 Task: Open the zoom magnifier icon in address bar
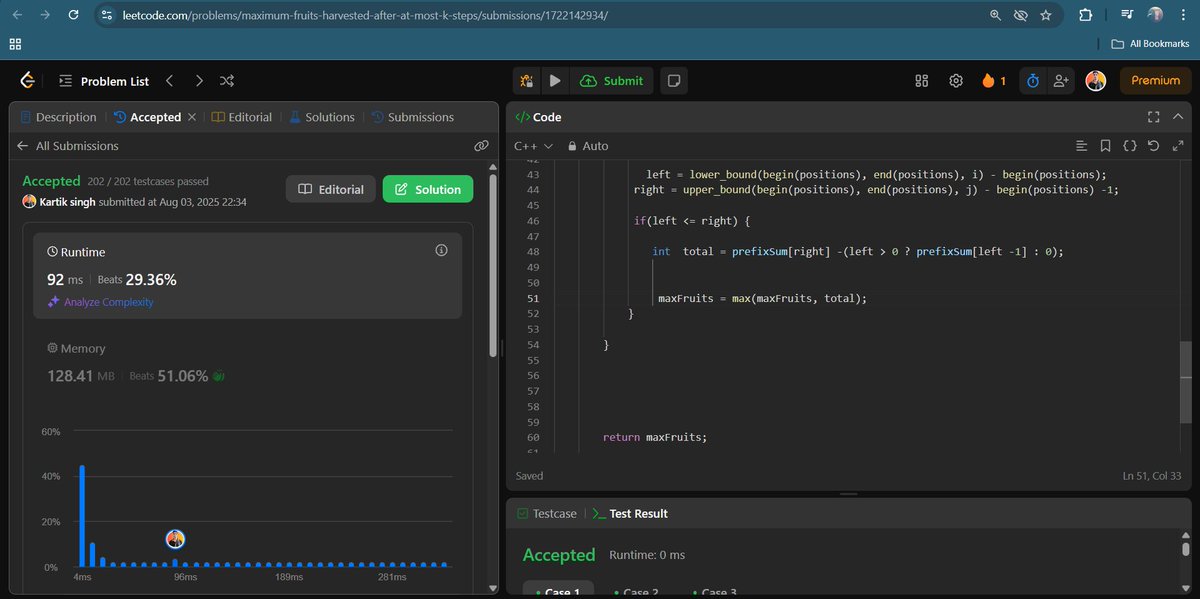pyautogui.click(x=995, y=16)
